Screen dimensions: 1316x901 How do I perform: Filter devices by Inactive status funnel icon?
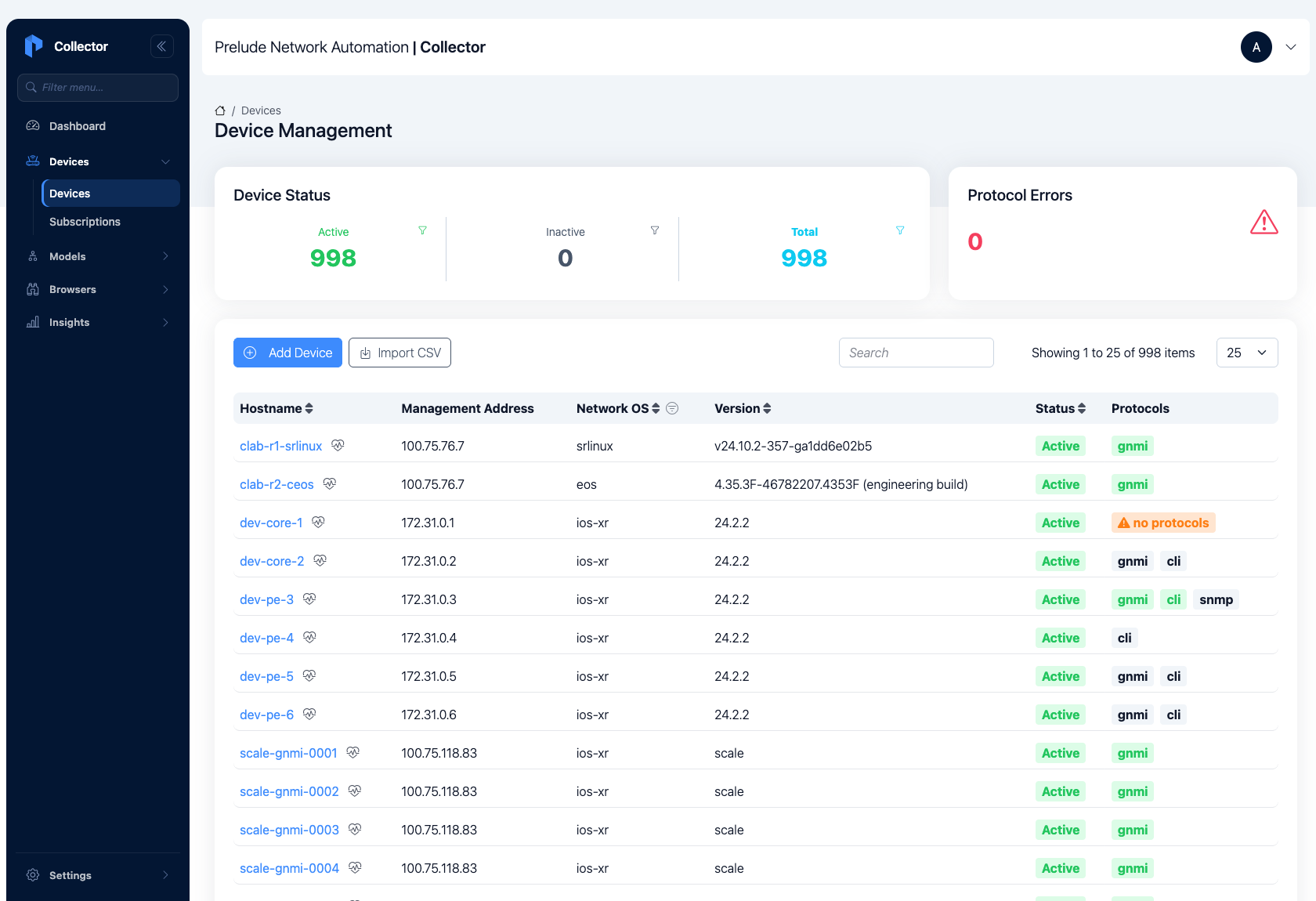point(655,230)
